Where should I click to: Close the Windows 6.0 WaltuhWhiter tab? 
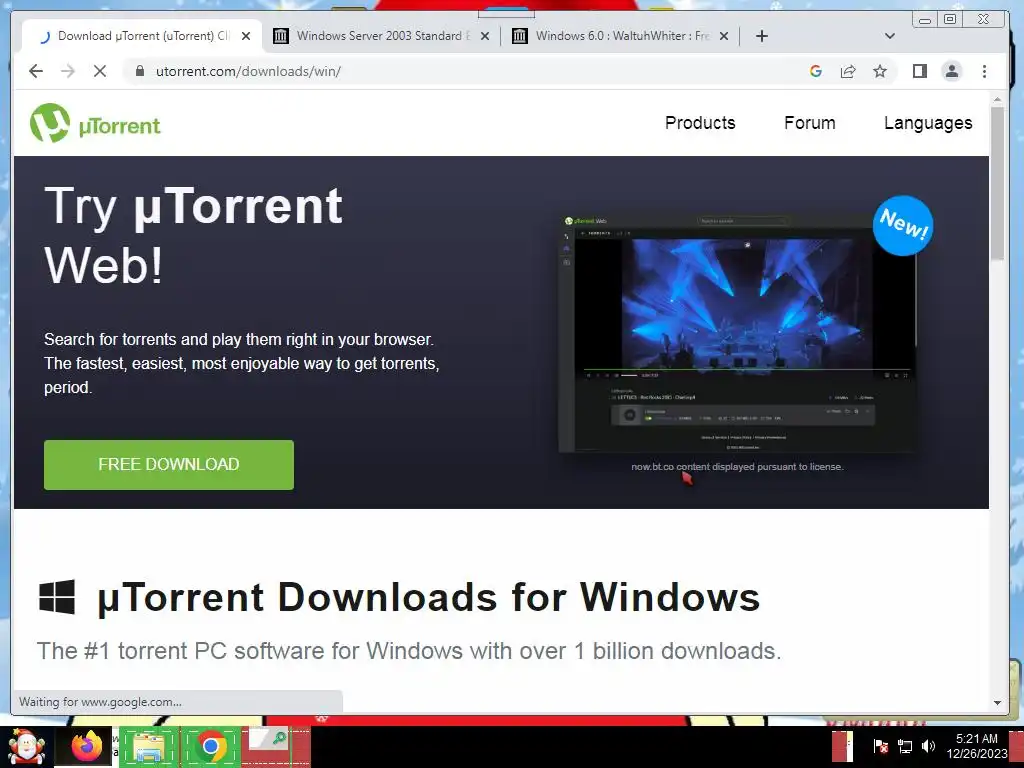click(x=724, y=36)
